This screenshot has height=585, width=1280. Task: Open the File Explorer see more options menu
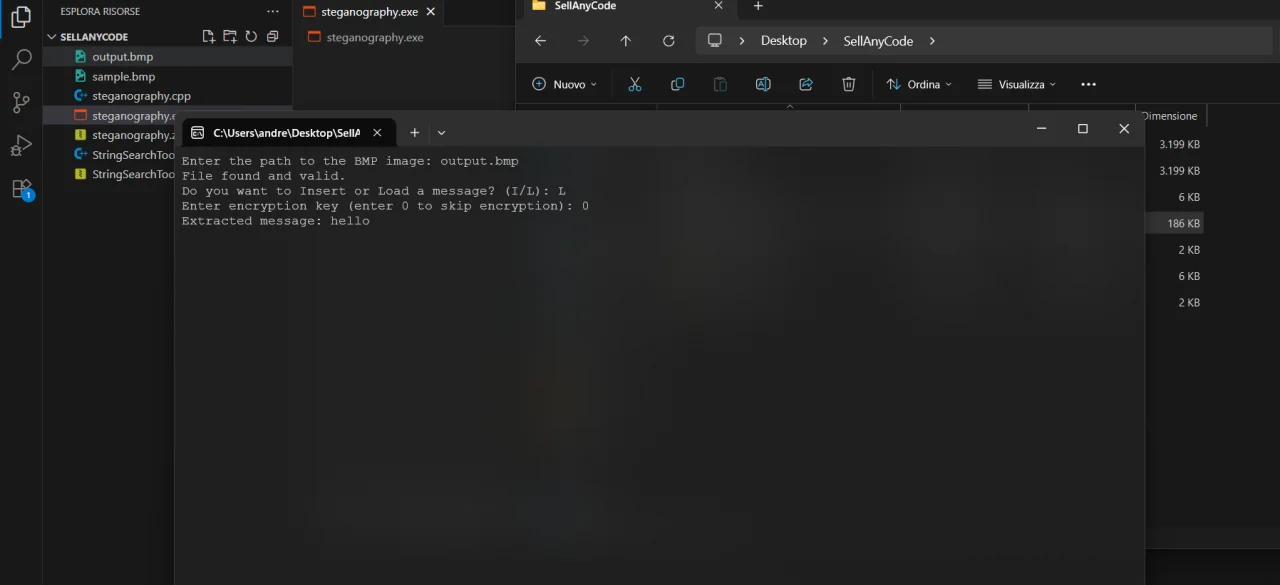[1088, 84]
